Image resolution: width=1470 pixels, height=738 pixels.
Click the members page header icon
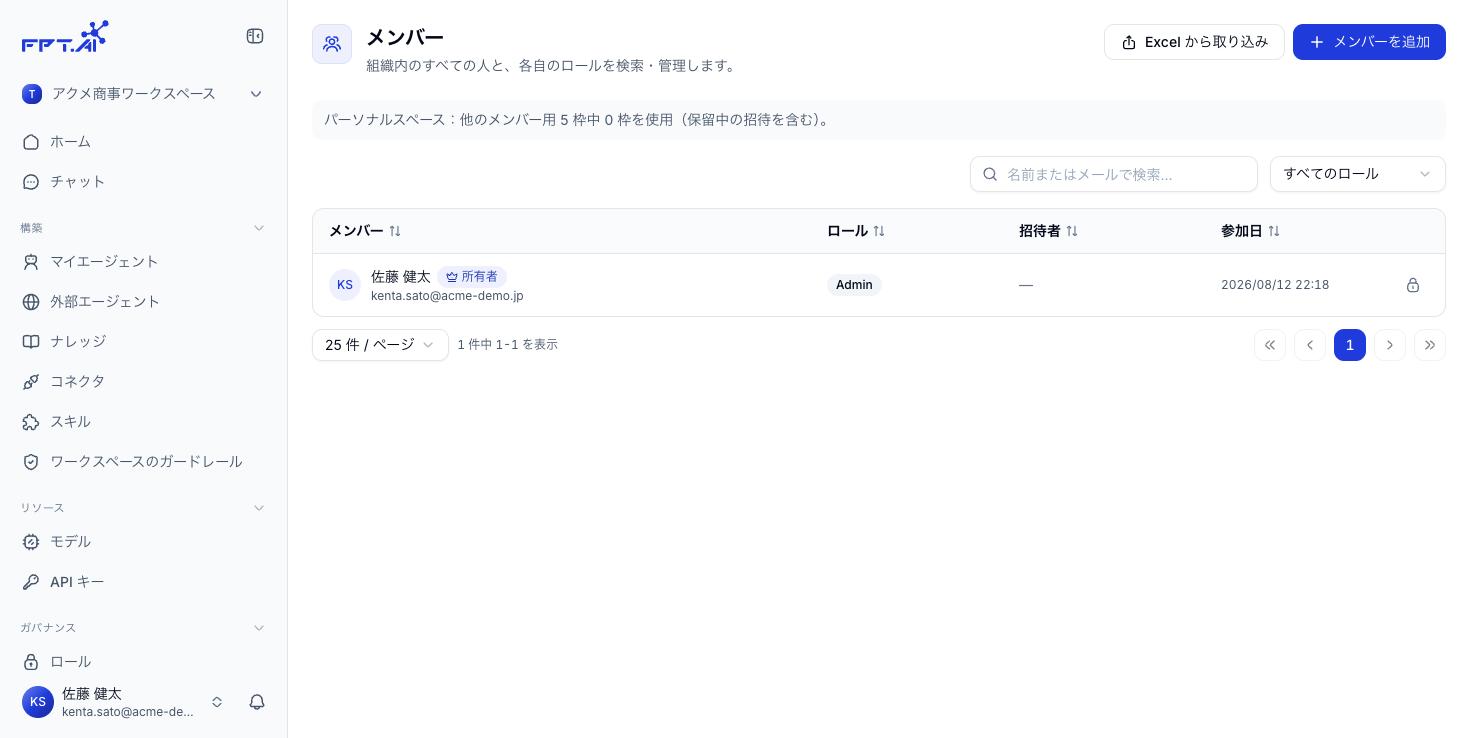332,44
